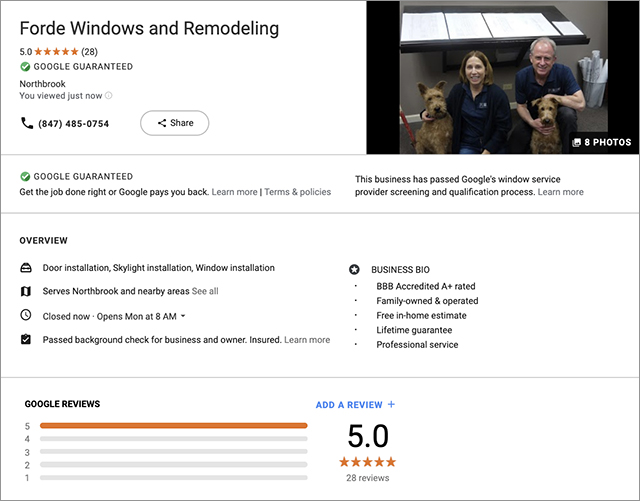Click the 'Northbrook' location text

[42, 84]
